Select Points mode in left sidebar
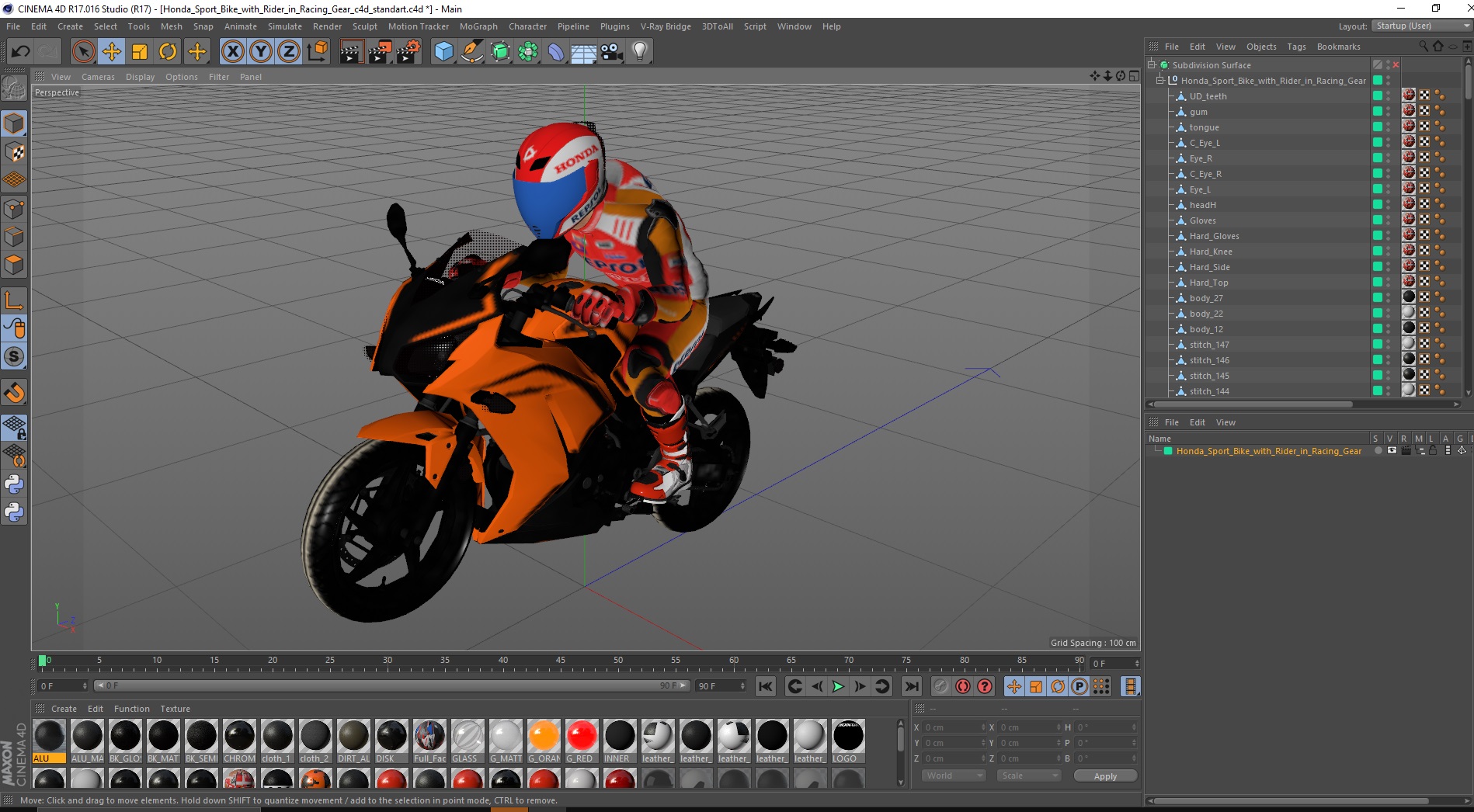This screenshot has height=812, width=1474. pos(14,209)
